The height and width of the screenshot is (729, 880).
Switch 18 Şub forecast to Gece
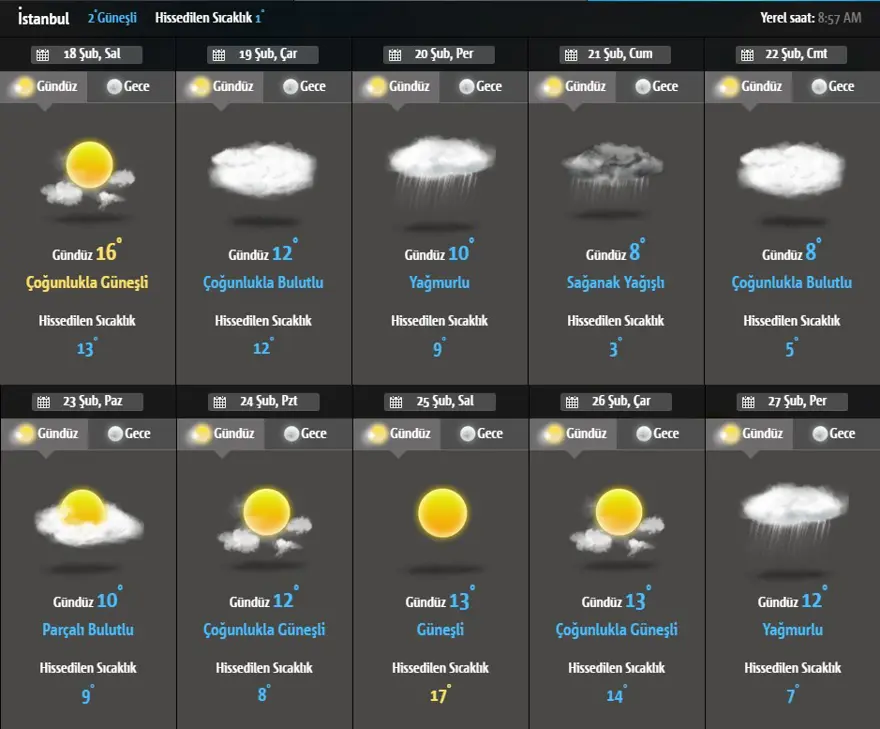127,87
